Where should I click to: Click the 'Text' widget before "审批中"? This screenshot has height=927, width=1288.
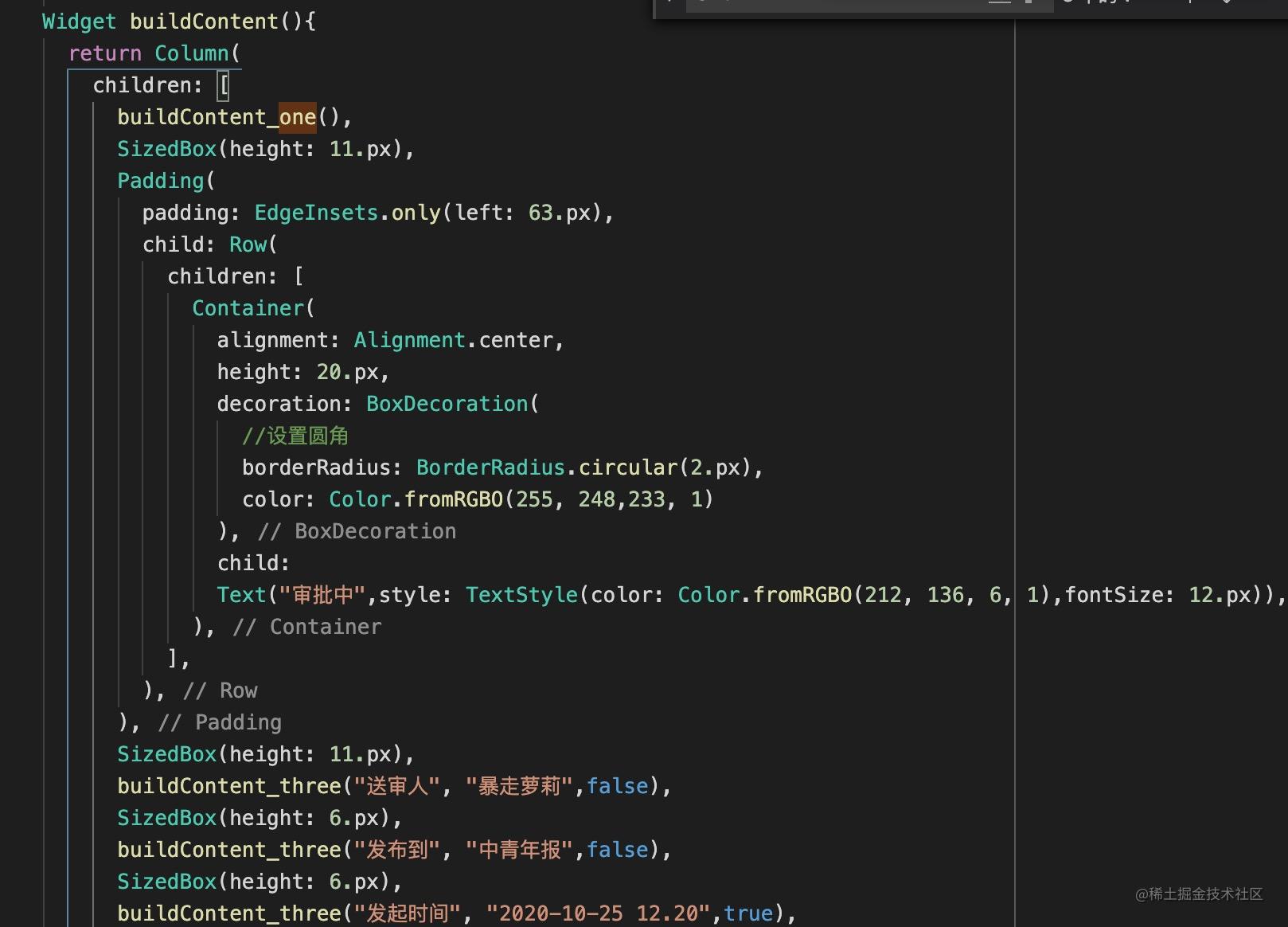[242, 595]
